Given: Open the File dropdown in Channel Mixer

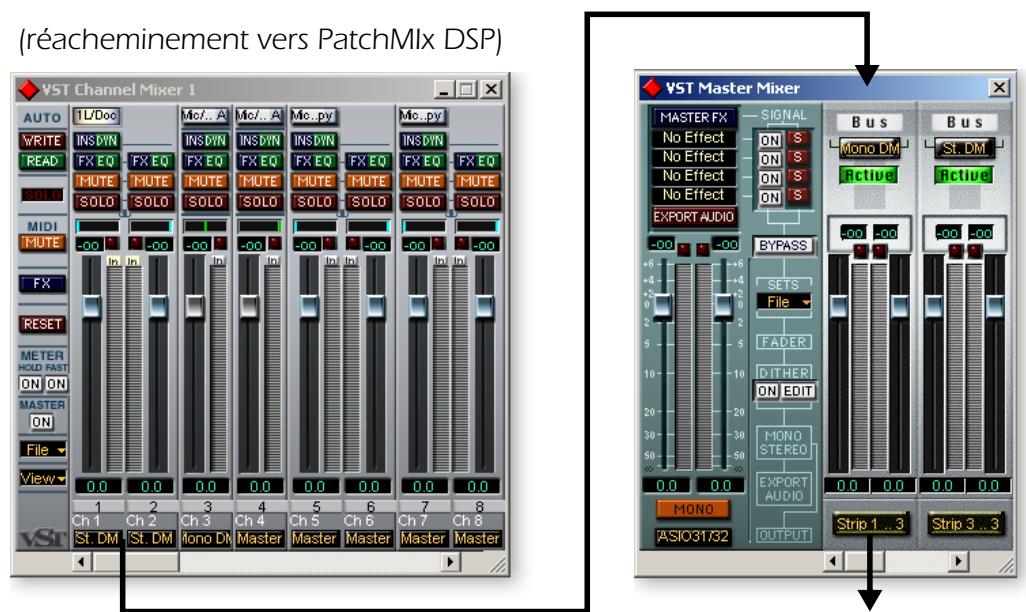Looking at the screenshot, I should pos(40,450).
